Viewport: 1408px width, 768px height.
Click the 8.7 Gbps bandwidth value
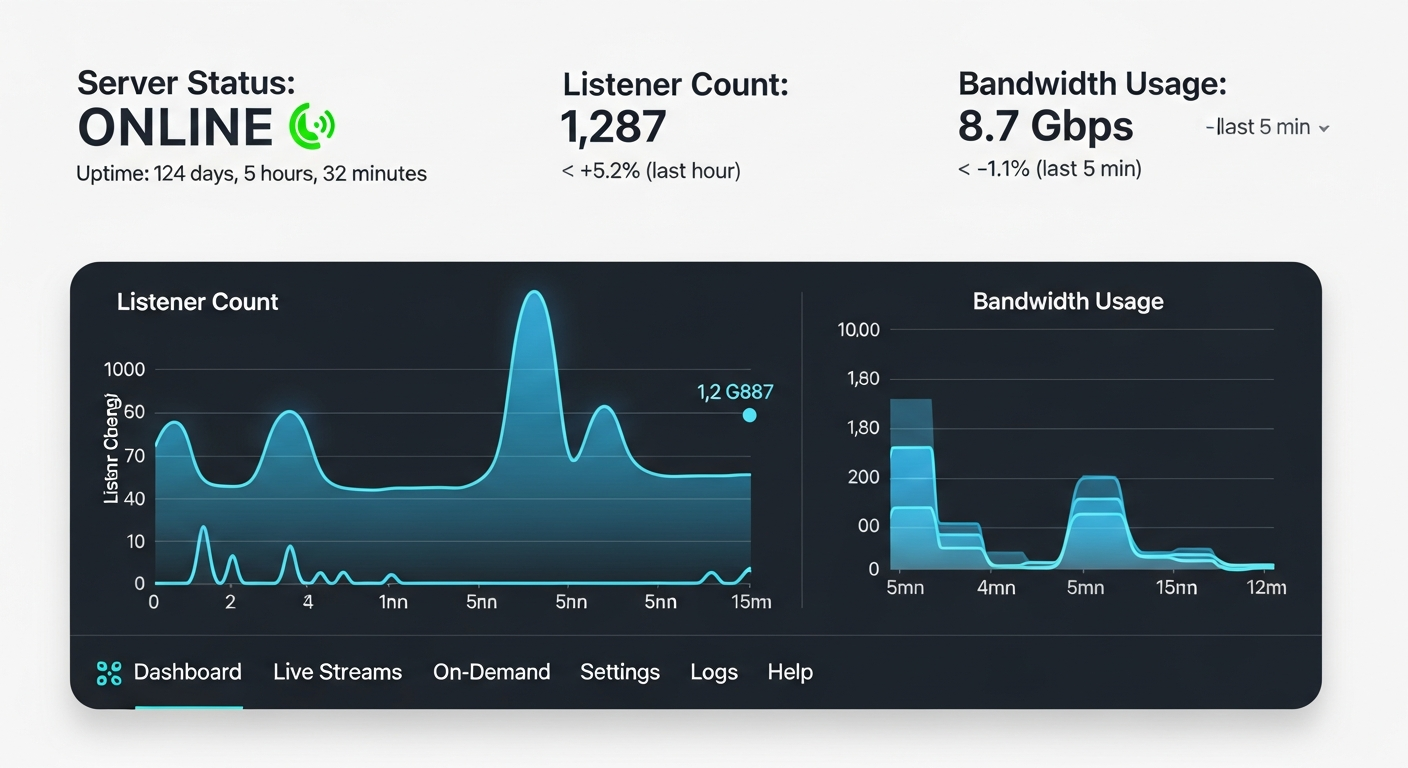(1046, 127)
